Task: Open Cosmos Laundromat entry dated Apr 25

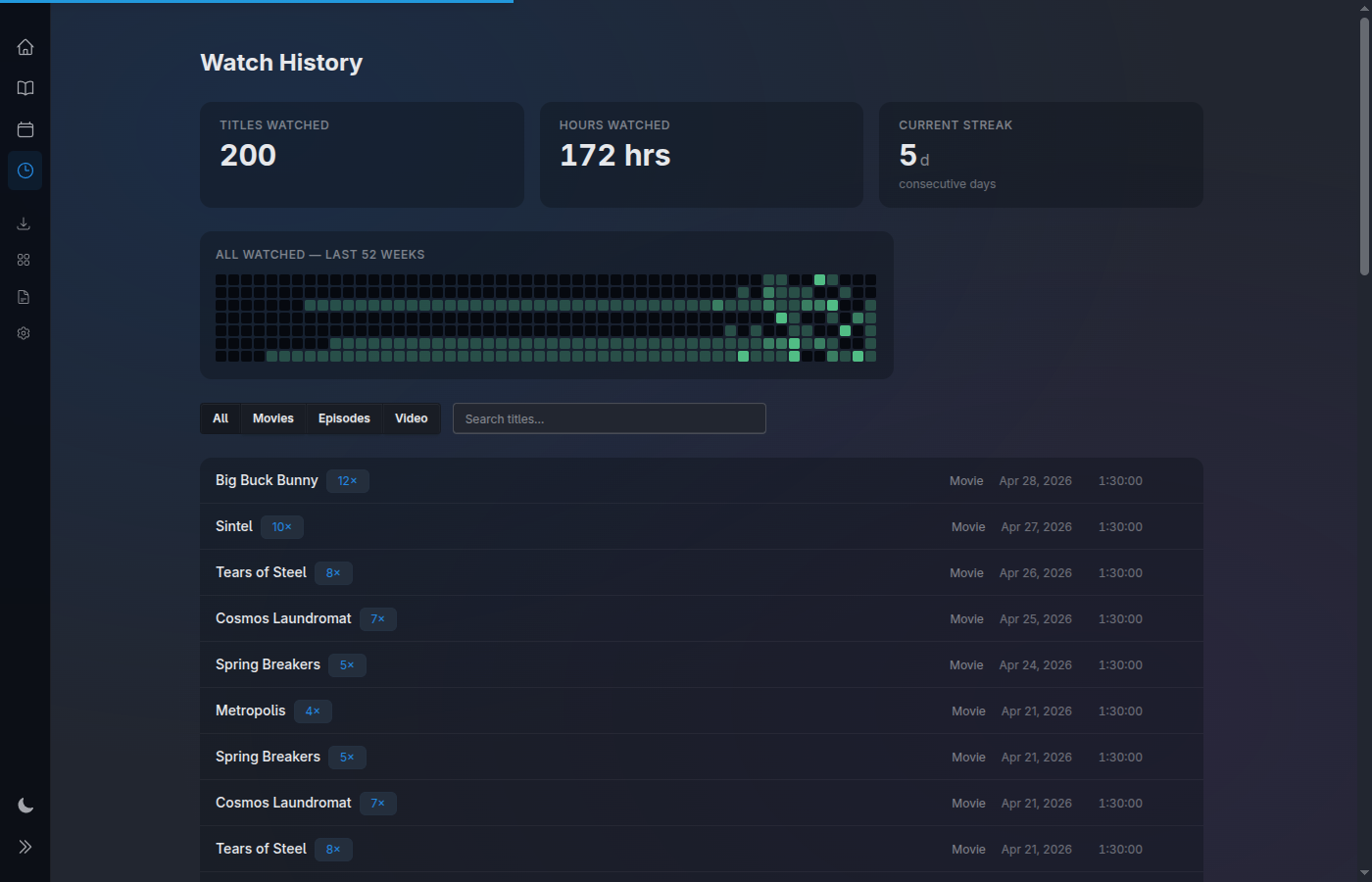Action: pyautogui.click(x=702, y=618)
